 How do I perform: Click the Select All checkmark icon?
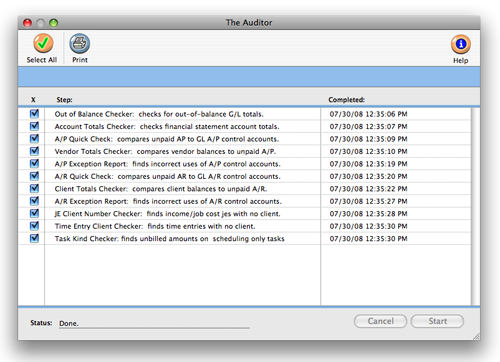43,43
